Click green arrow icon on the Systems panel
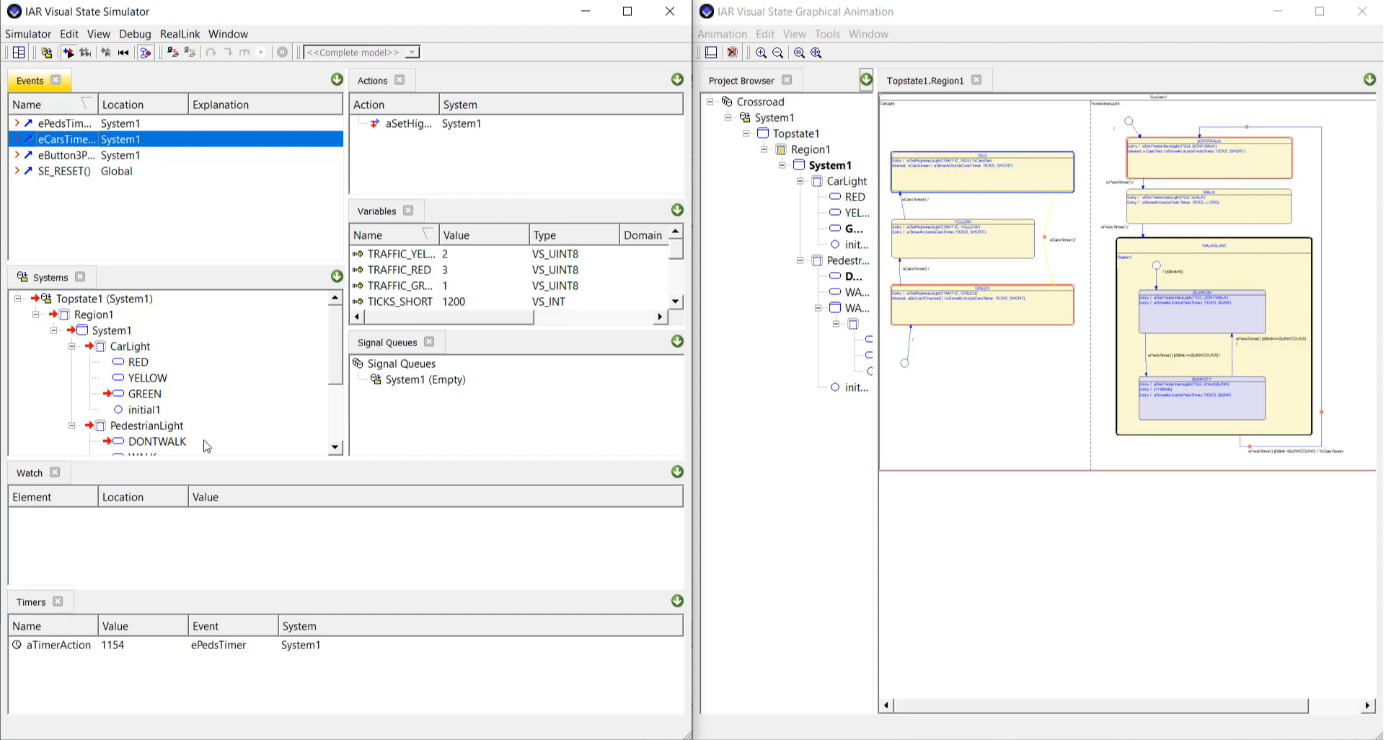The width and height of the screenshot is (1386, 740). [x=337, y=276]
